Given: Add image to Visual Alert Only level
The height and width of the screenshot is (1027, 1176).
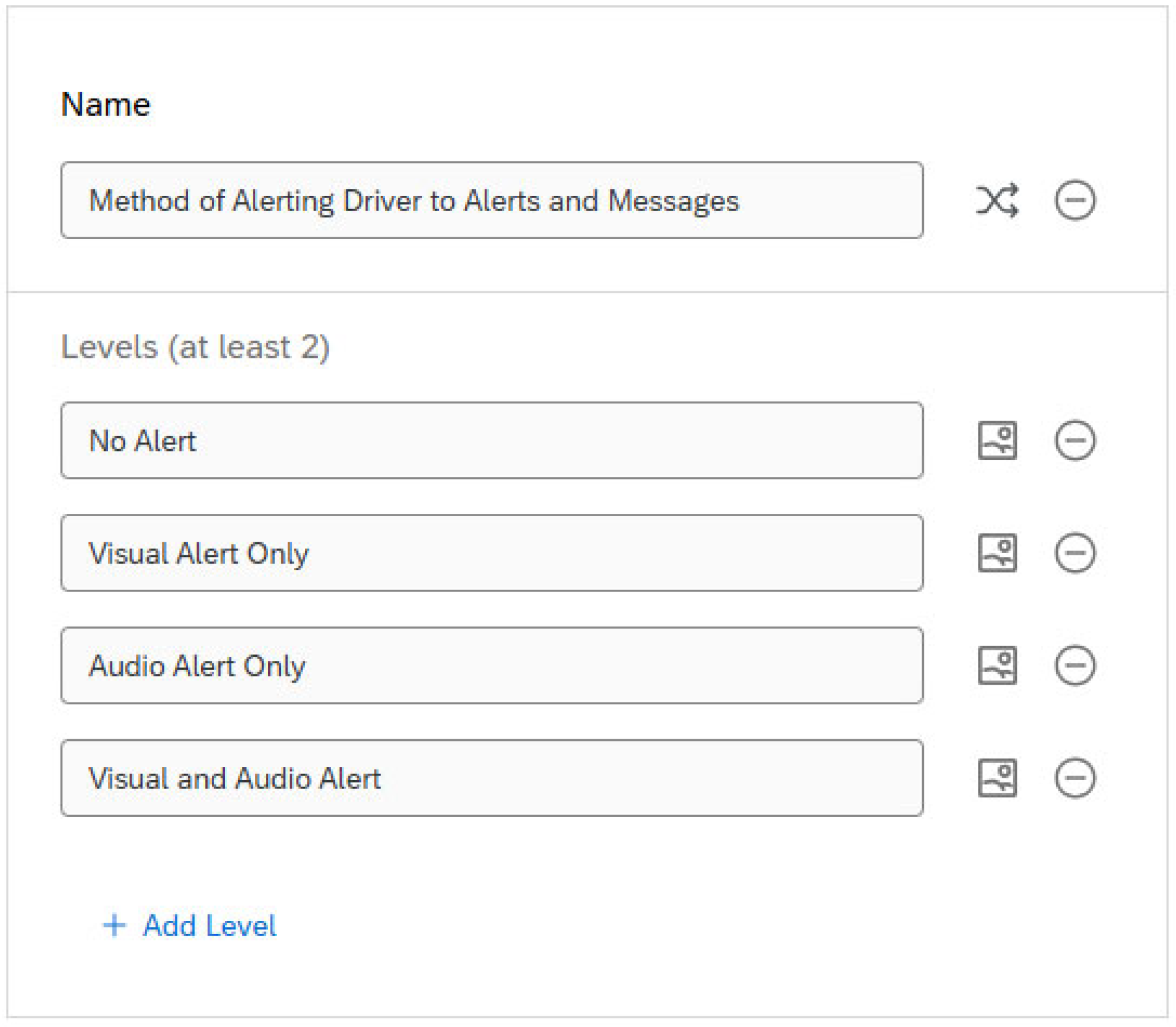Looking at the screenshot, I should (x=997, y=553).
